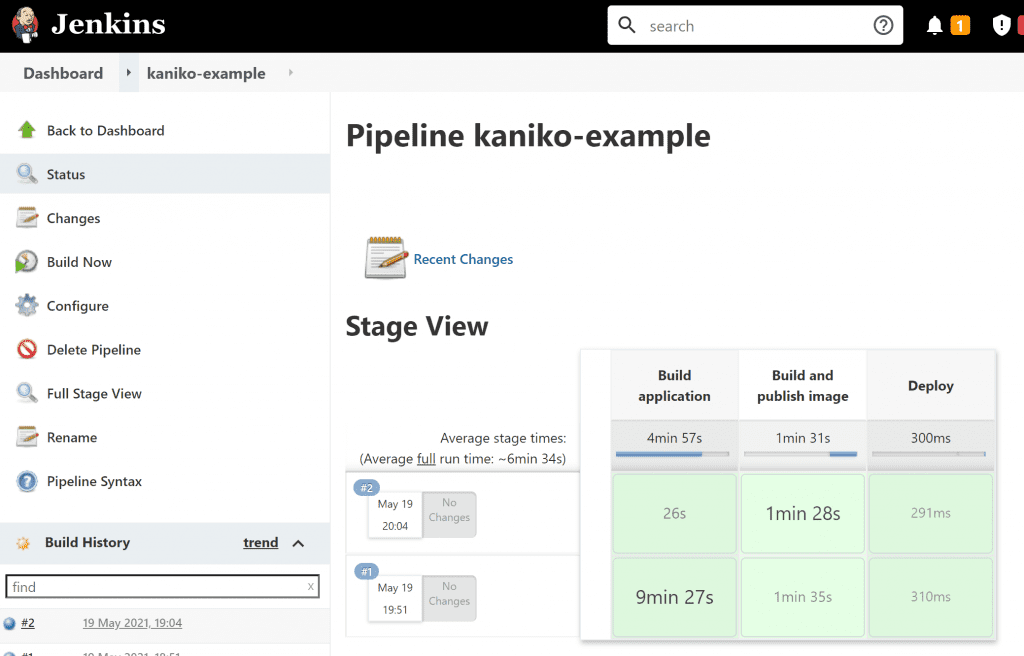Click the Recent Changes notepad icon
1024x656 pixels.
pyautogui.click(x=386, y=258)
